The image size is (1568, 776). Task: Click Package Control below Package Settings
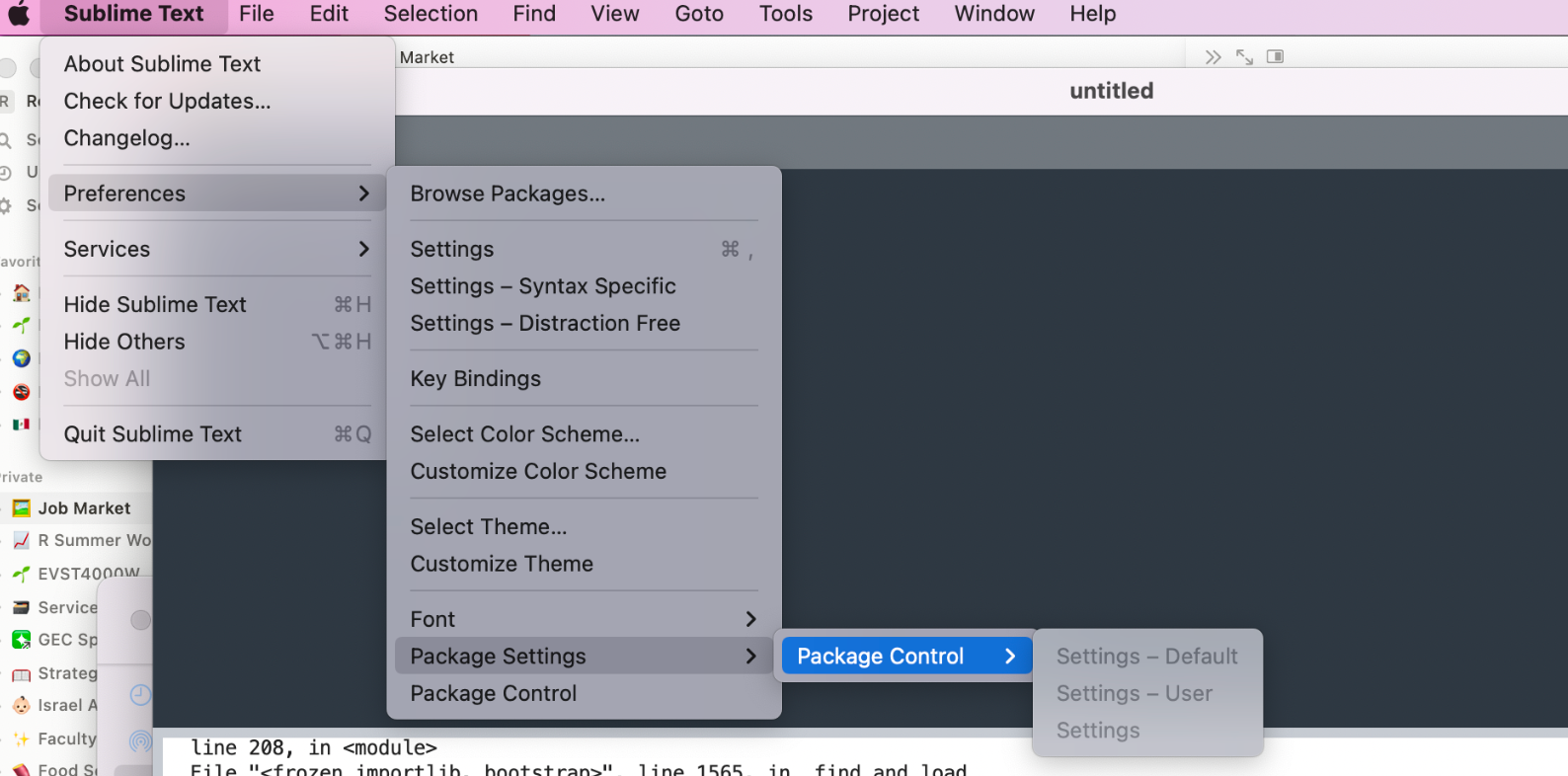click(584, 694)
